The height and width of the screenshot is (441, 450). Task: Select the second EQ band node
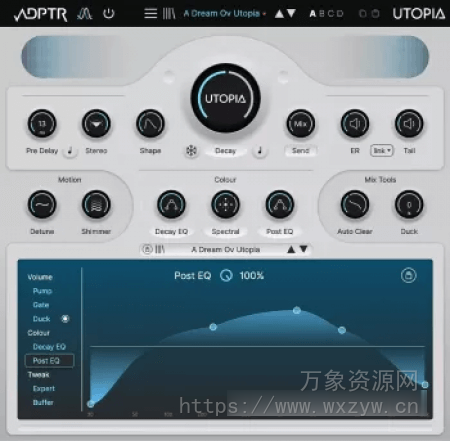click(x=213, y=327)
